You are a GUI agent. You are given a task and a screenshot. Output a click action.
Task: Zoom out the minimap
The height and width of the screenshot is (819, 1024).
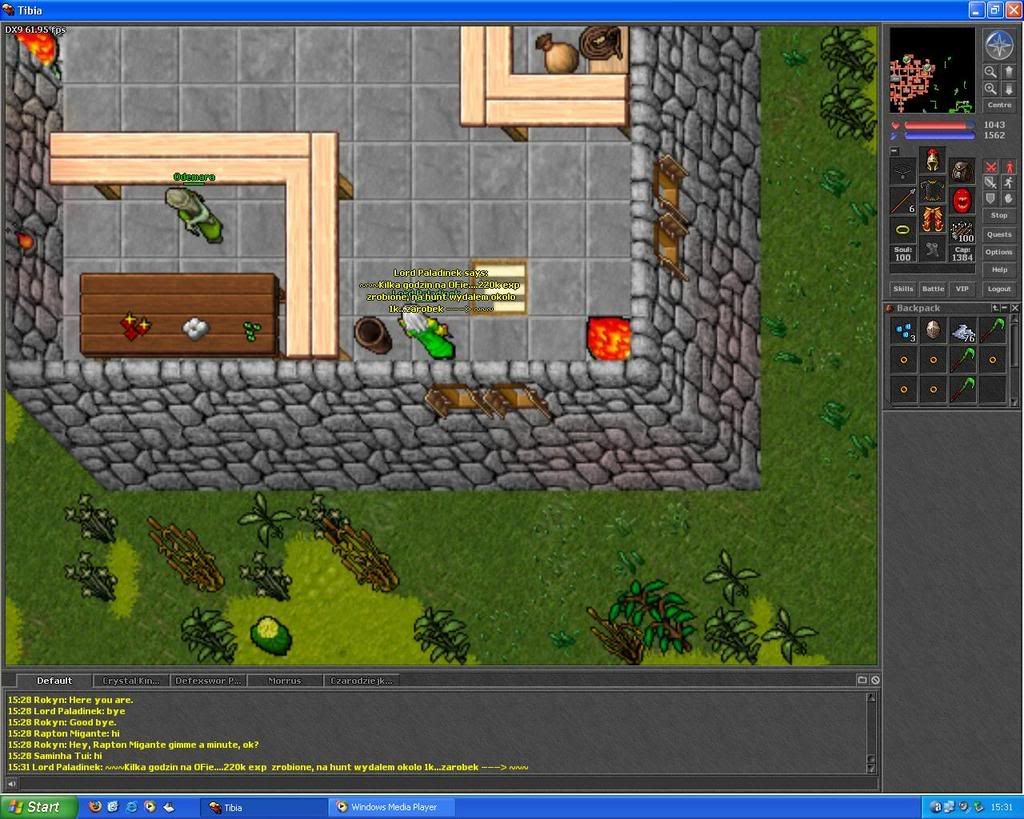(991, 72)
